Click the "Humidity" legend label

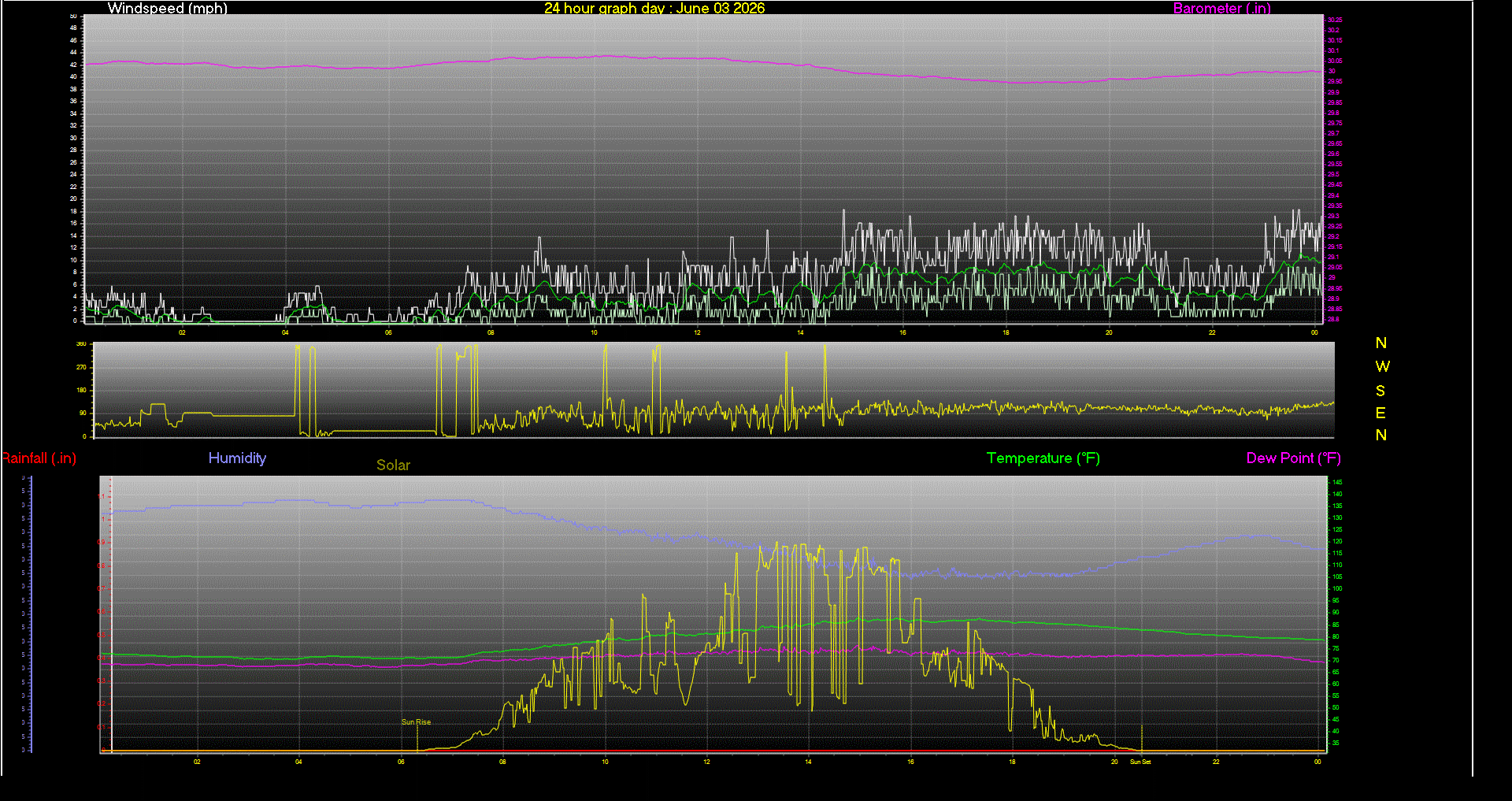pos(237,458)
